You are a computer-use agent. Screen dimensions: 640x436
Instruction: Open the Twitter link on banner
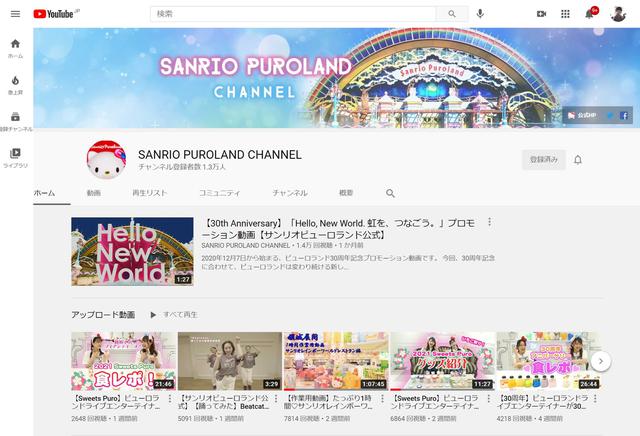click(610, 116)
